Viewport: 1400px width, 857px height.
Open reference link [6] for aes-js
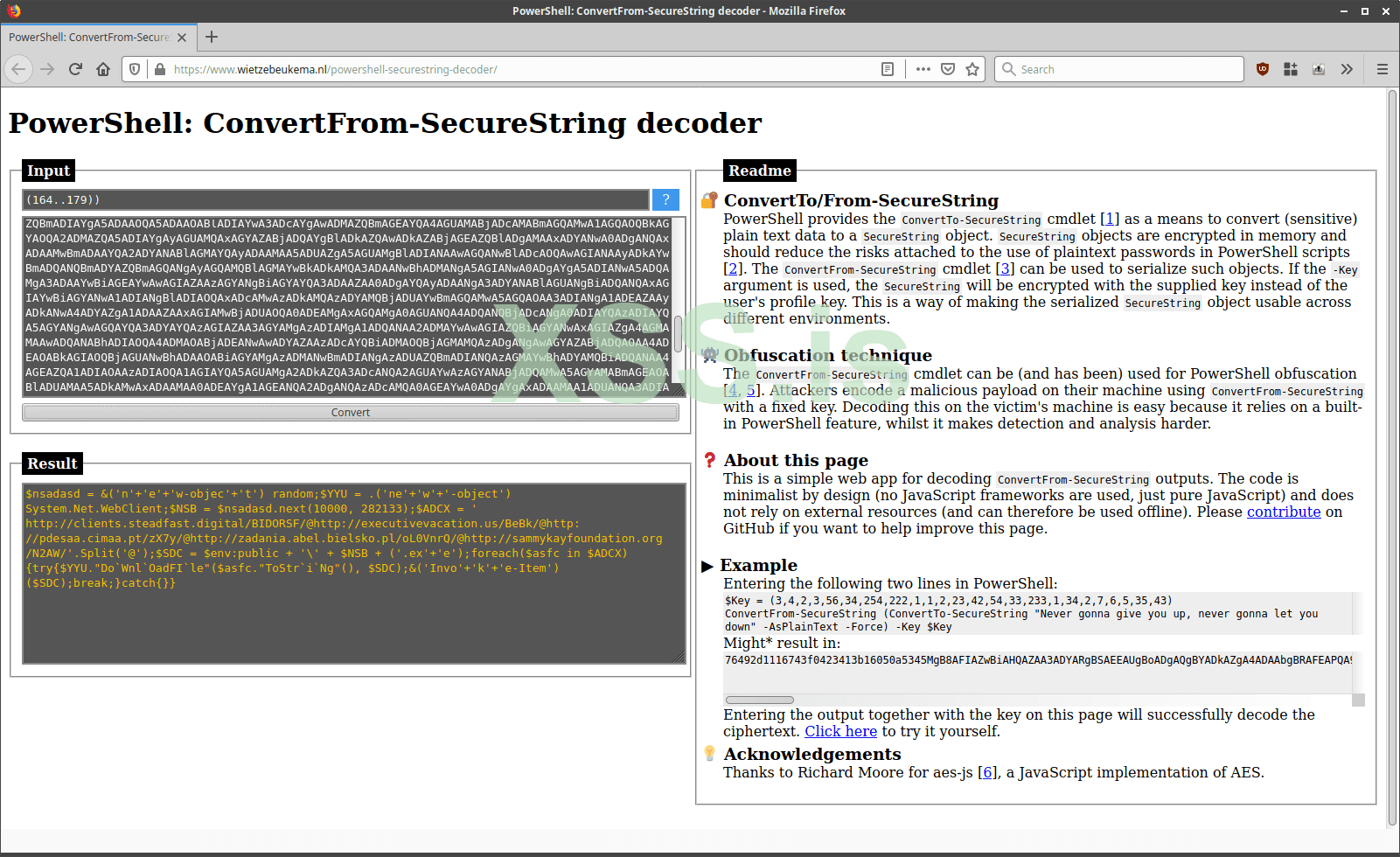tap(987, 772)
